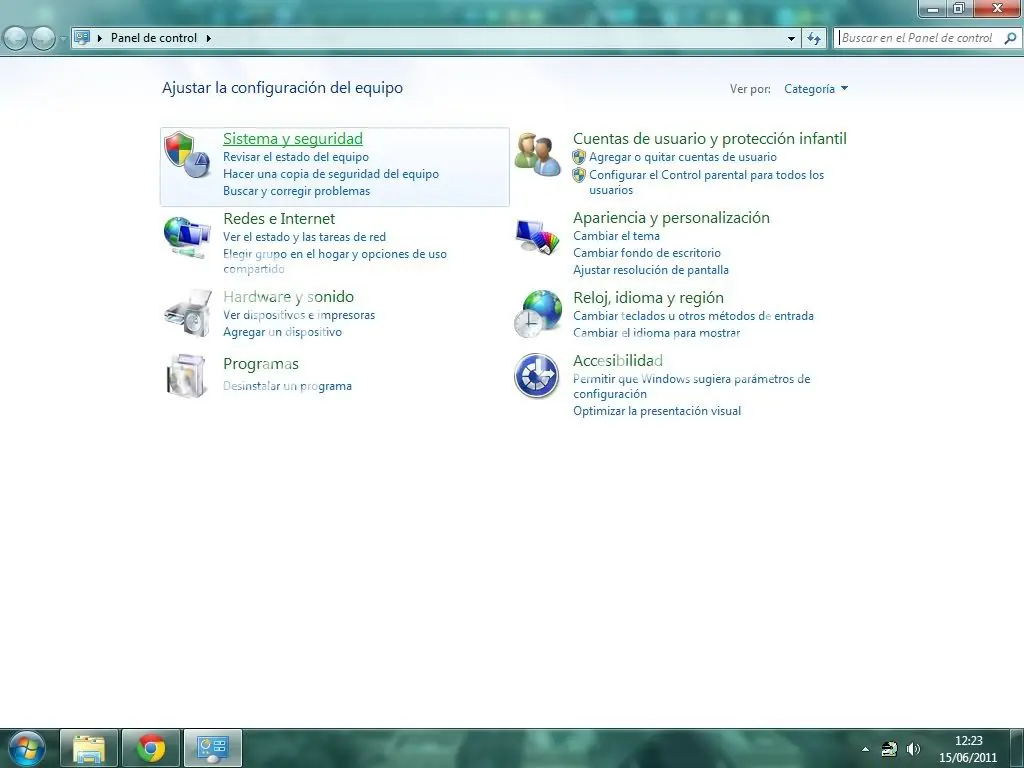Open Desinstalar un programa link
Screen dimensions: 1024x768
287,386
